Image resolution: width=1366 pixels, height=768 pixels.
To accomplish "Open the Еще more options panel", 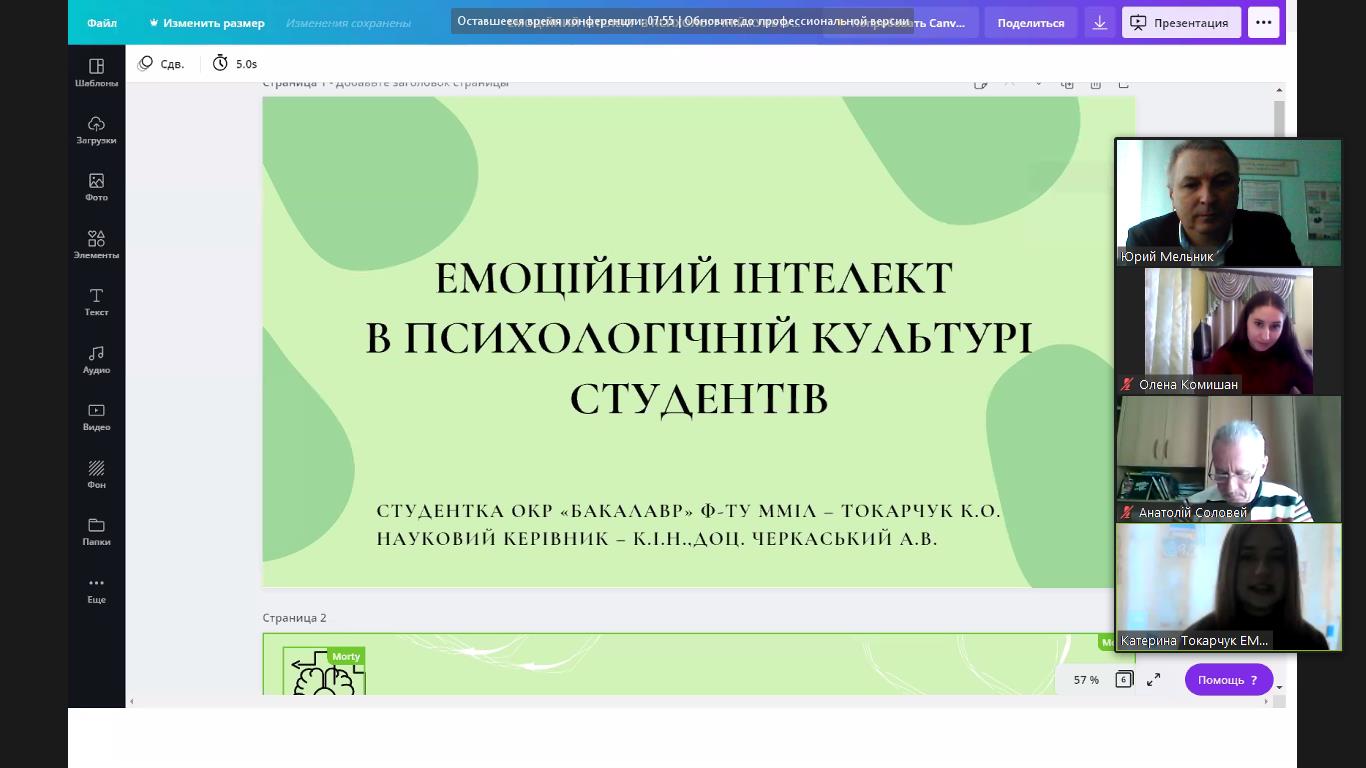I will click(x=96, y=590).
